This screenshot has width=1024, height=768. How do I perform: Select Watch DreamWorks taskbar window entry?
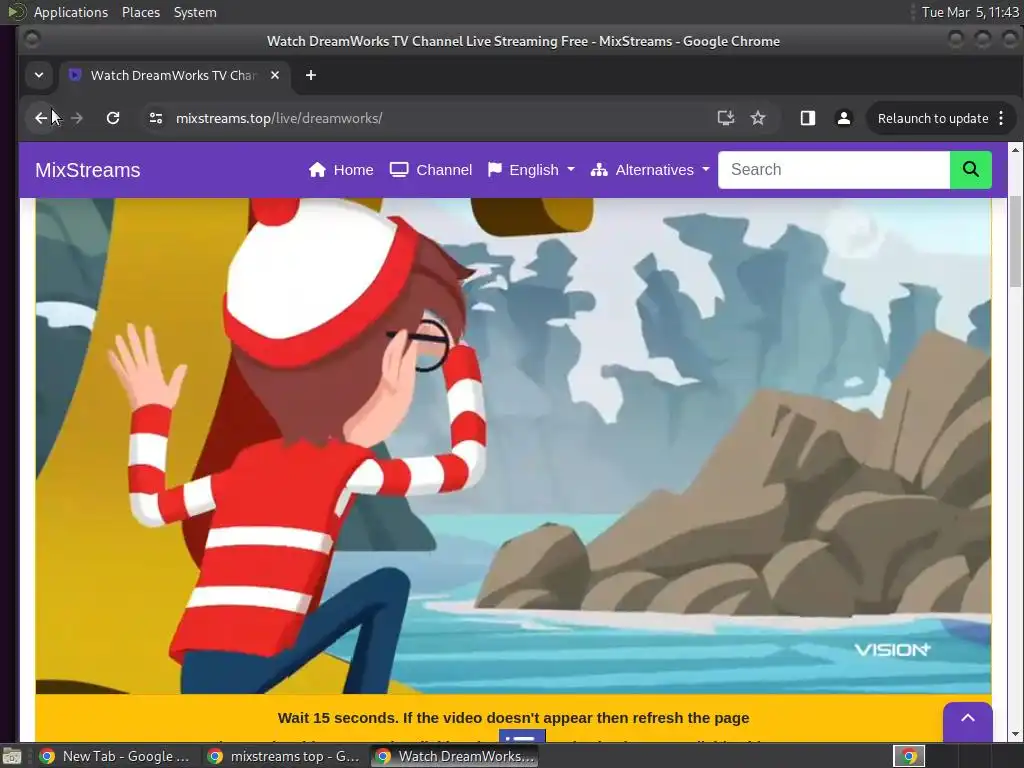(455, 756)
